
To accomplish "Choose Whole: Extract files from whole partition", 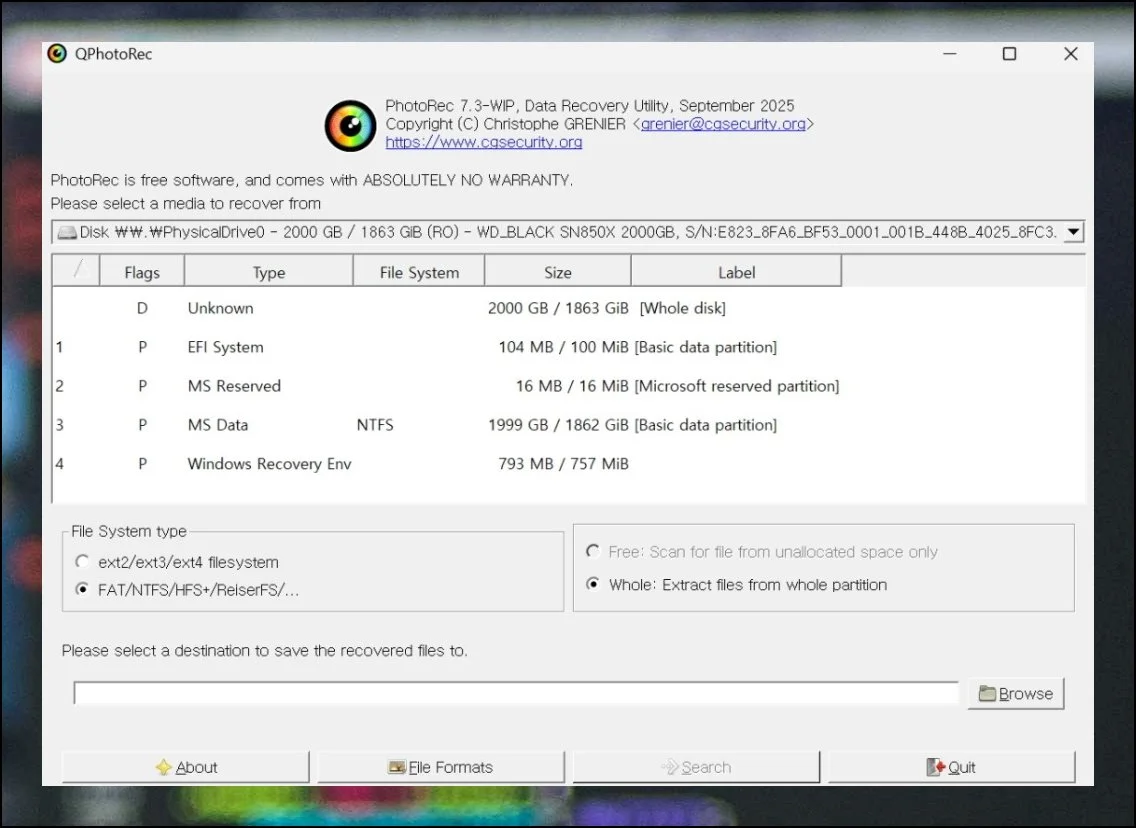I will coord(593,585).
